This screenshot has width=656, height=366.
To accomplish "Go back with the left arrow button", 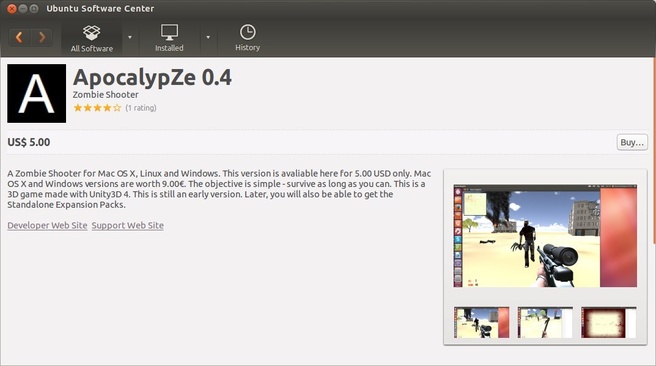I will coord(19,37).
